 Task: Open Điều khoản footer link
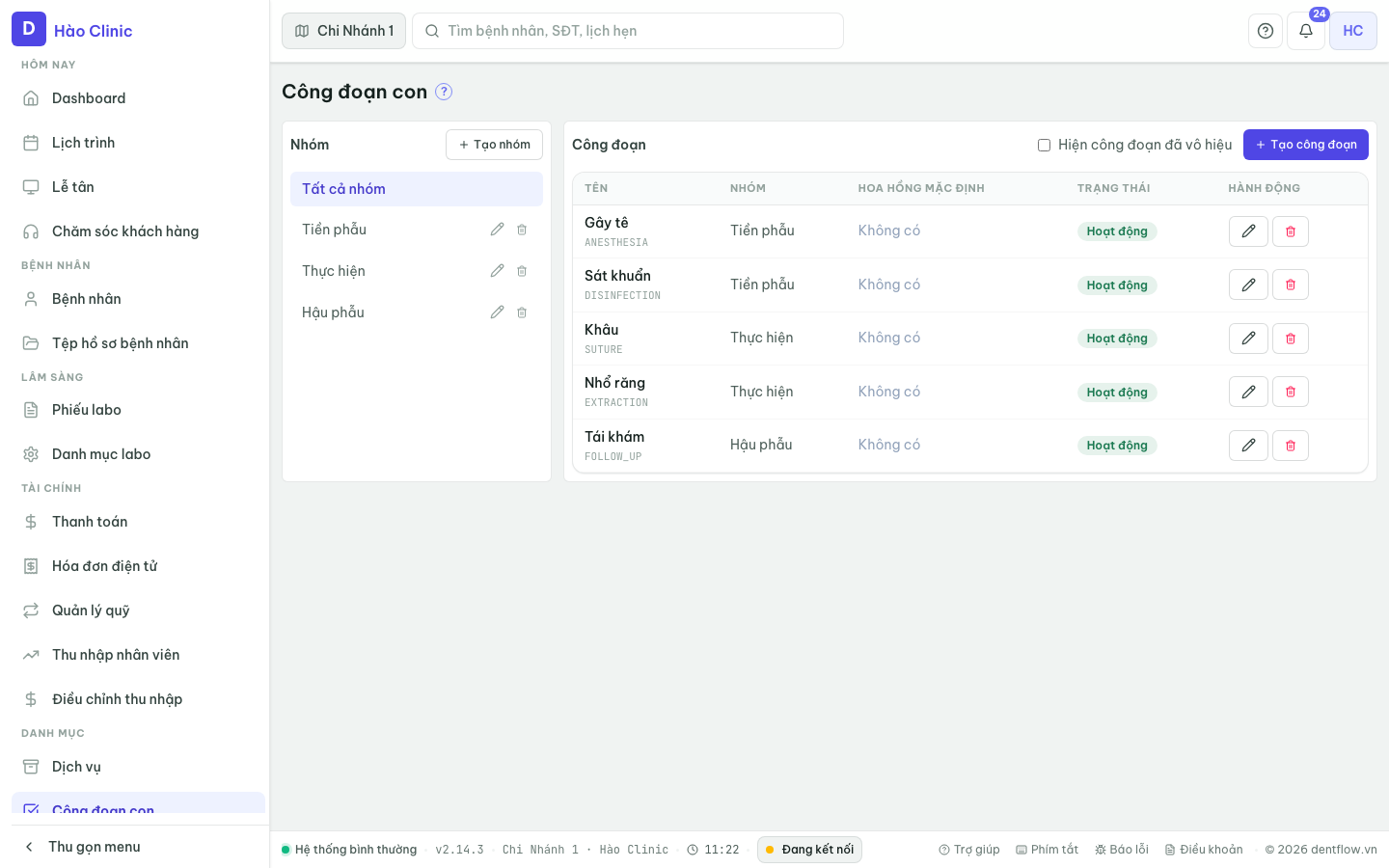pos(1204,850)
